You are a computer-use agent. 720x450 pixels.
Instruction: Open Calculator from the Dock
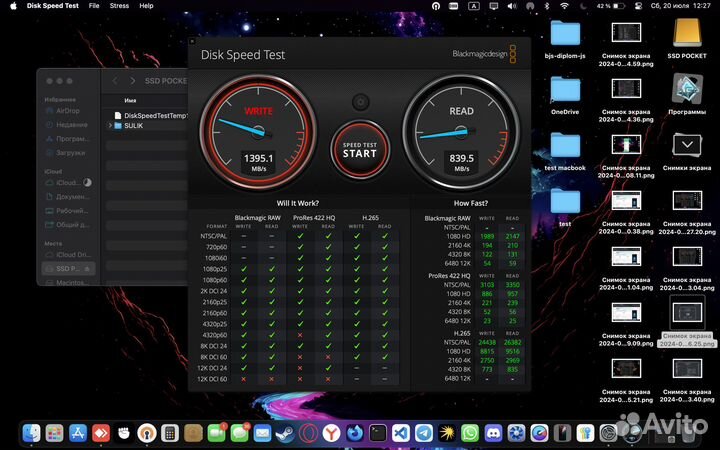pyautogui.click(x=170, y=433)
